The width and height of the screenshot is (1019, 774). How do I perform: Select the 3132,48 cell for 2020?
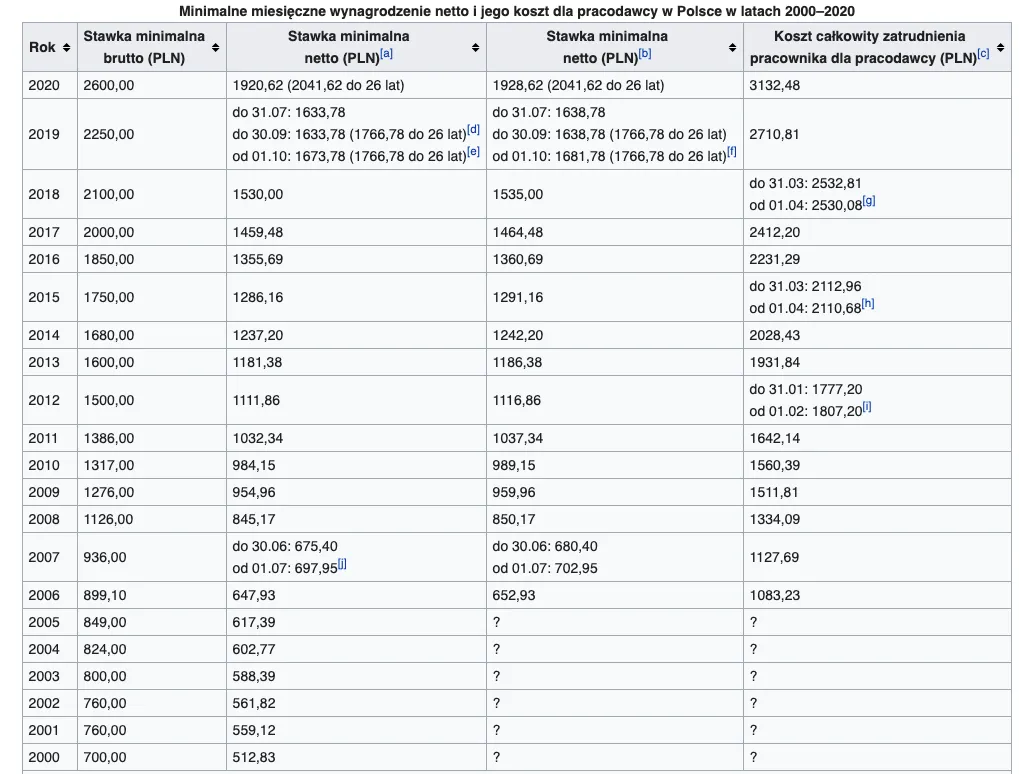pos(775,86)
